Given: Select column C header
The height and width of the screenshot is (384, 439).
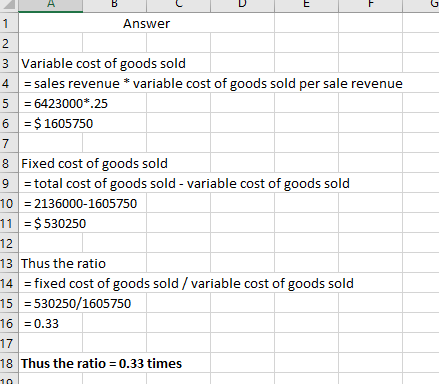Looking at the screenshot, I should [178, 6].
